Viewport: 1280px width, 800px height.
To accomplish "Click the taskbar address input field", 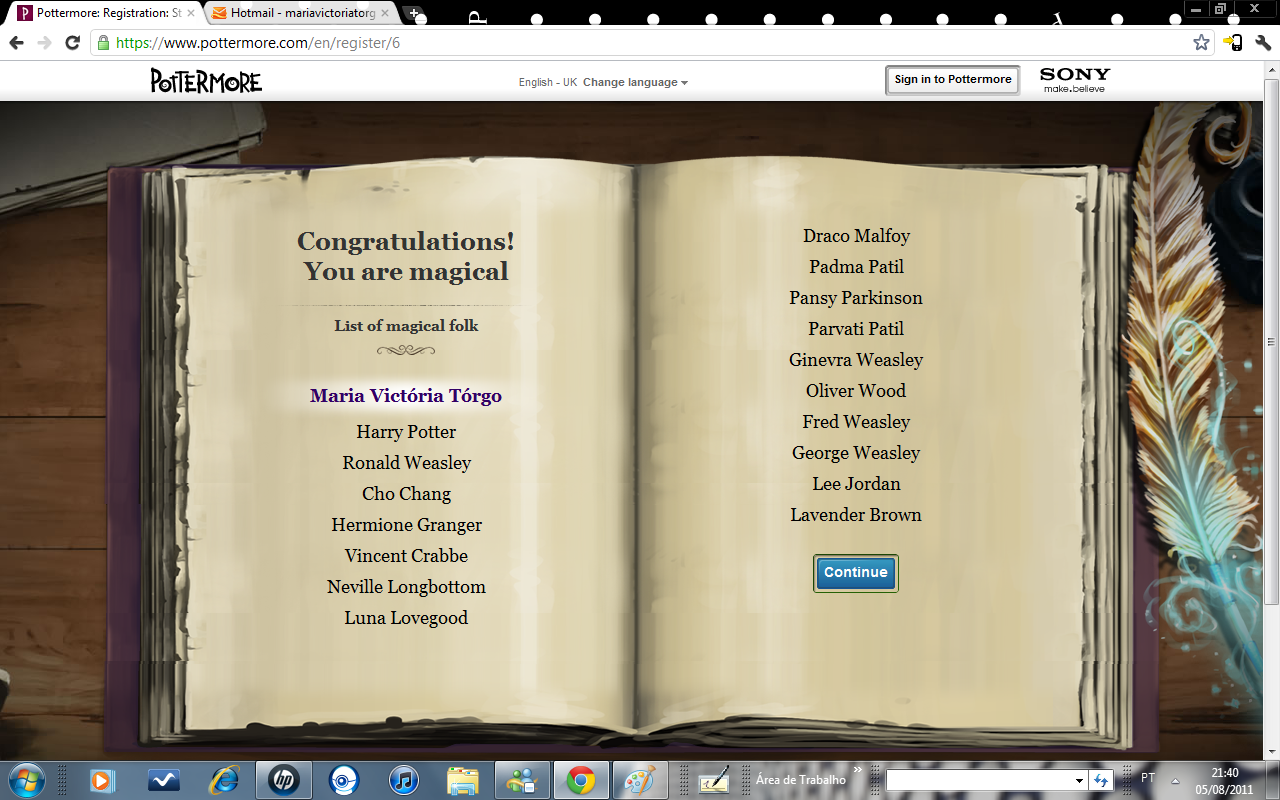I will pyautogui.click(x=978, y=780).
